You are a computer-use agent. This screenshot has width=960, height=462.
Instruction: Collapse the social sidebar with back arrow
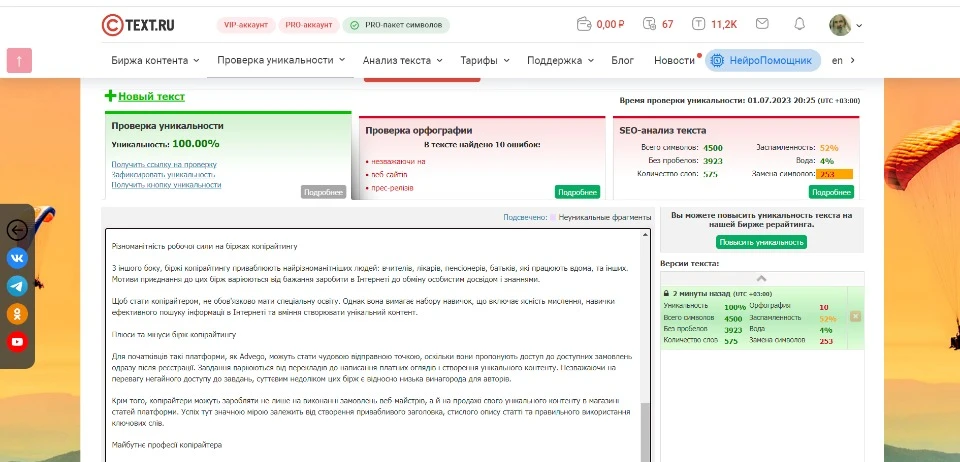[x=17, y=230]
